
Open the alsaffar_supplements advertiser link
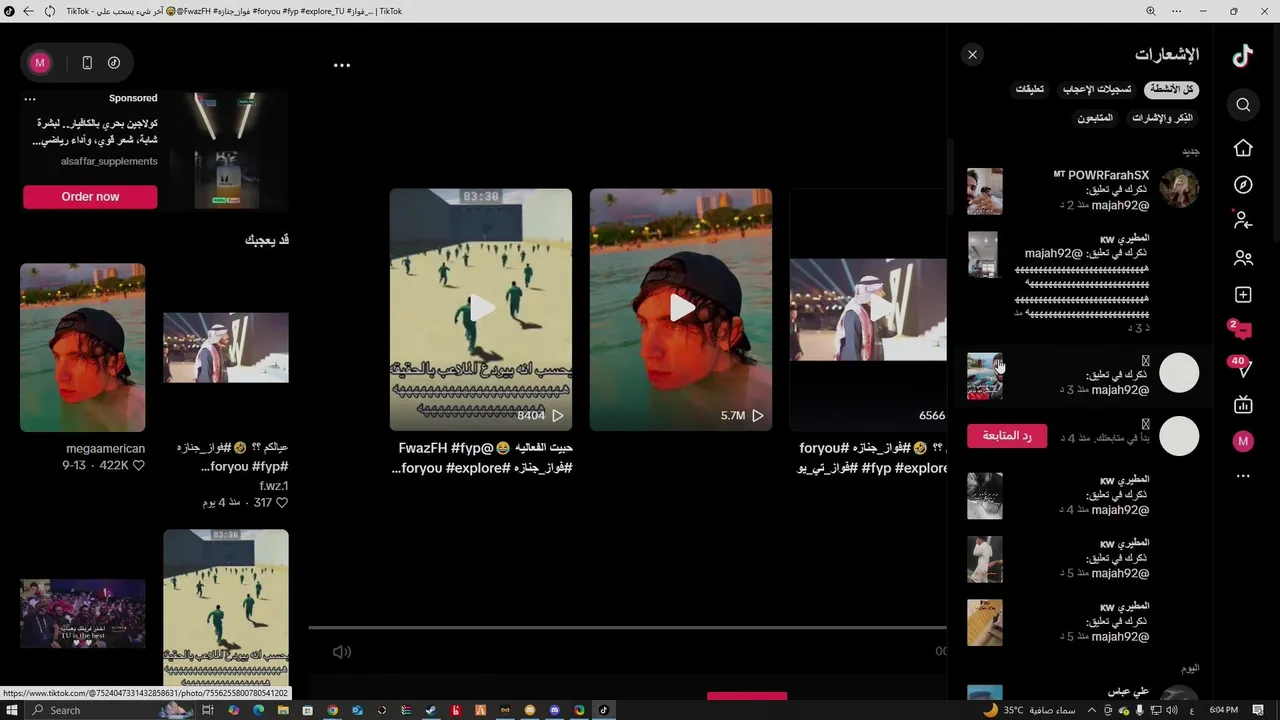[x=109, y=161]
